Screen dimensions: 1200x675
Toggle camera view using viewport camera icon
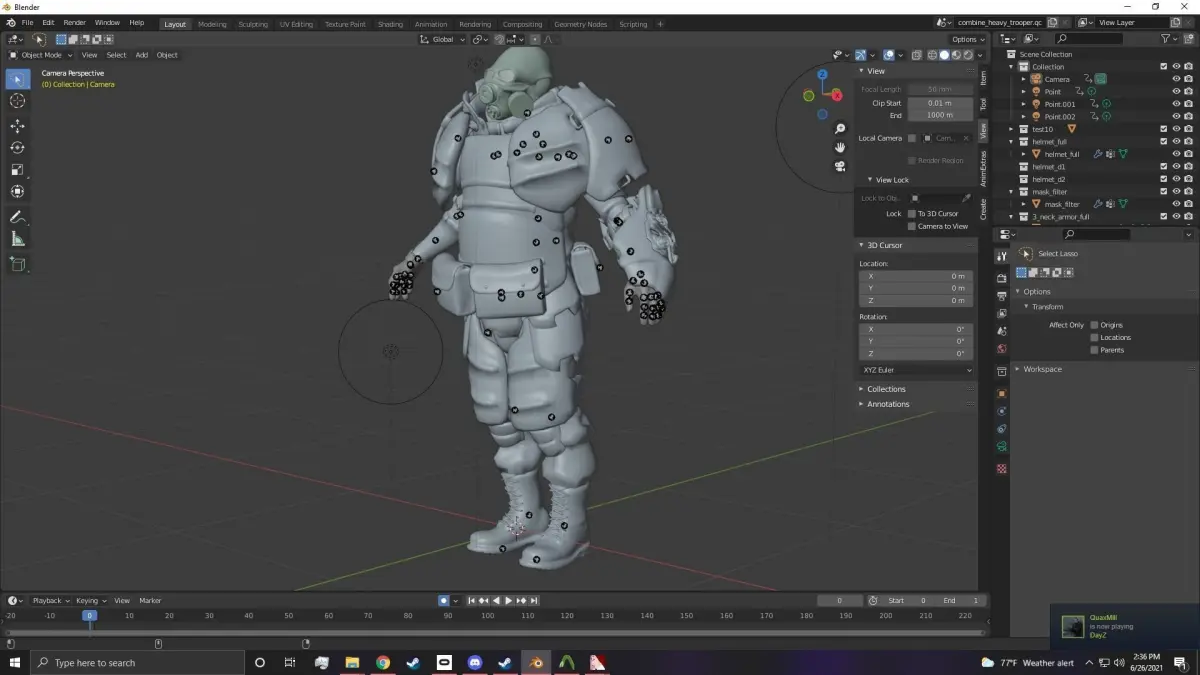click(x=840, y=166)
